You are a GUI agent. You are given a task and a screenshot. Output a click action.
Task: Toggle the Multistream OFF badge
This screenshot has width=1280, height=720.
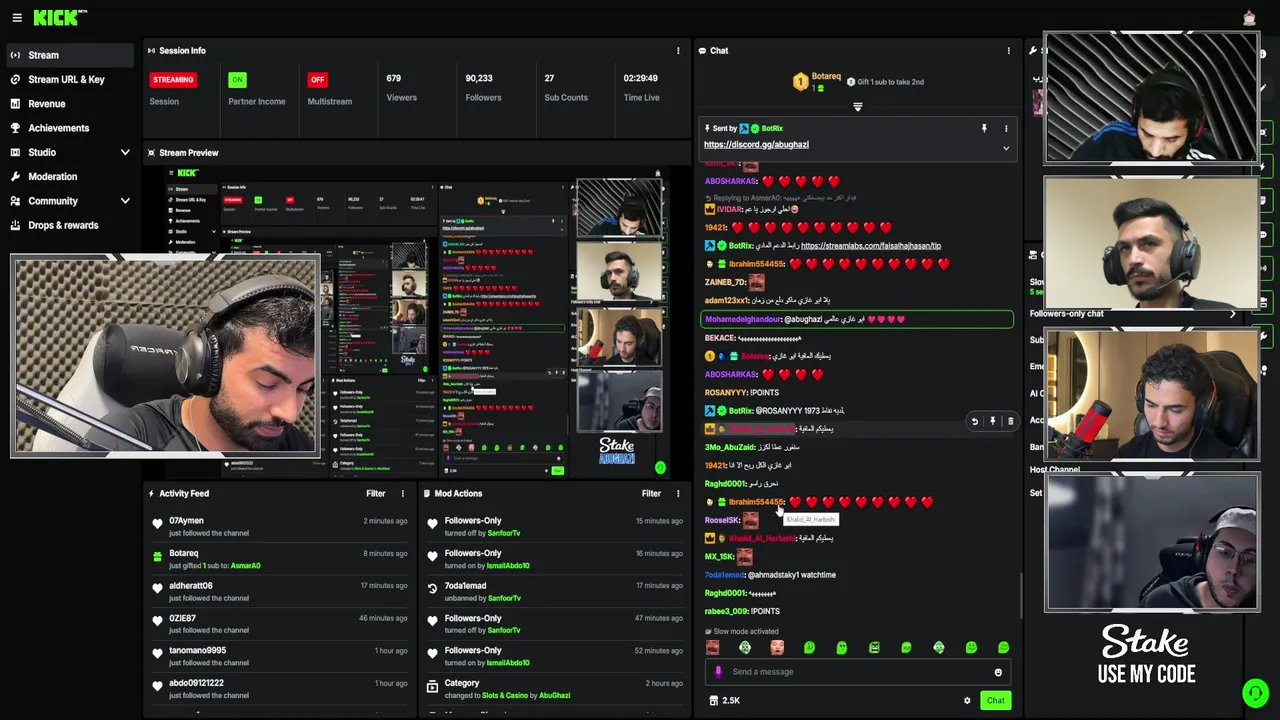[x=317, y=80]
